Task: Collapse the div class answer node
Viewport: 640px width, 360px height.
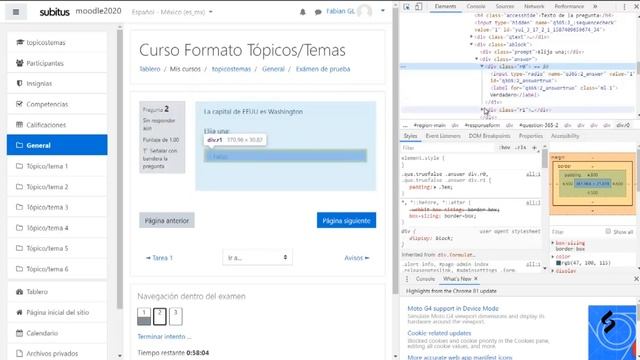Action: (476, 59)
